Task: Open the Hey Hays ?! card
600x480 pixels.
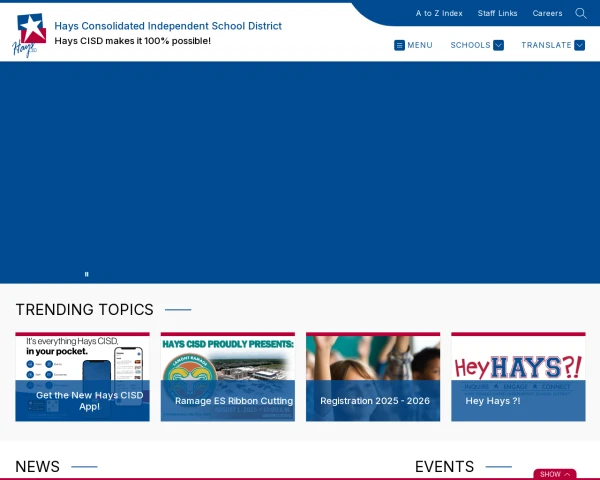Action: (518, 377)
